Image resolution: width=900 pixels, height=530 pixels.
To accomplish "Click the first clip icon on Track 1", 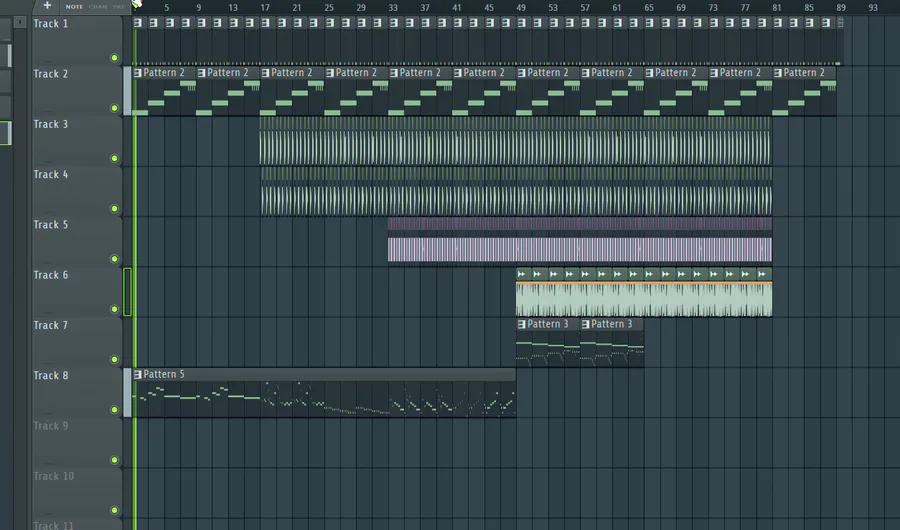I will tap(138, 23).
